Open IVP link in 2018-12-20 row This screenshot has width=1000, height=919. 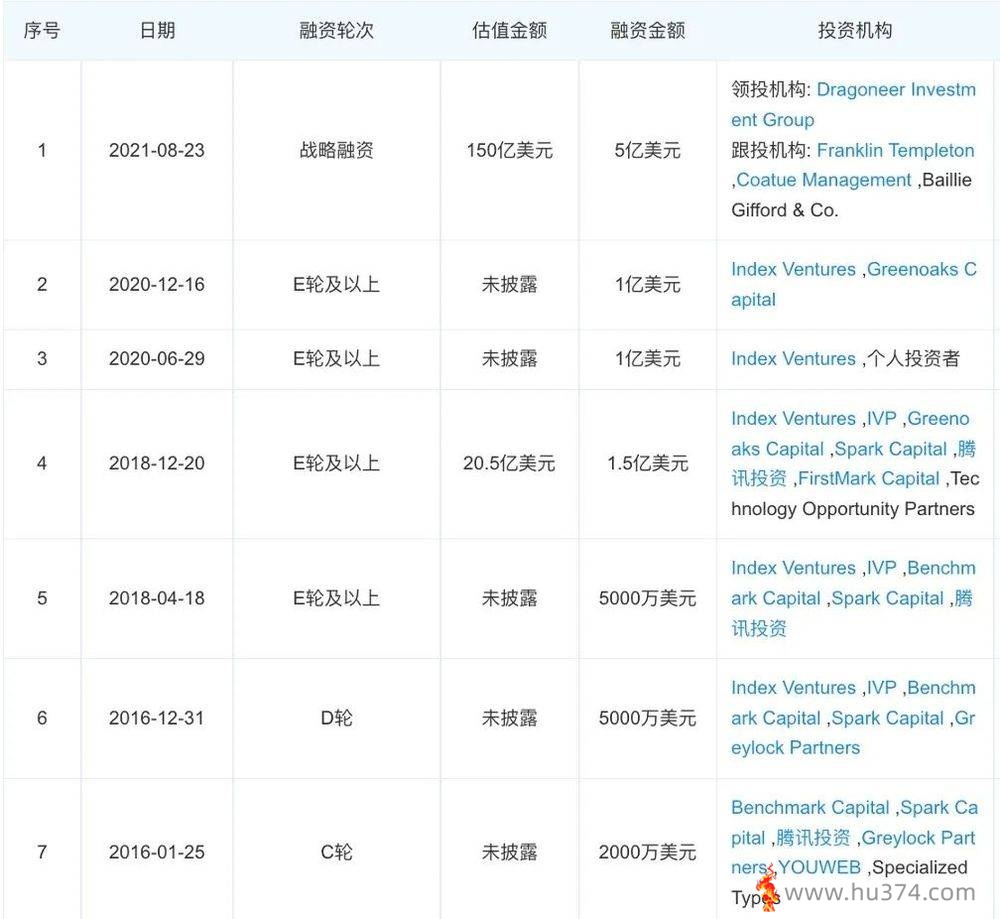point(881,418)
